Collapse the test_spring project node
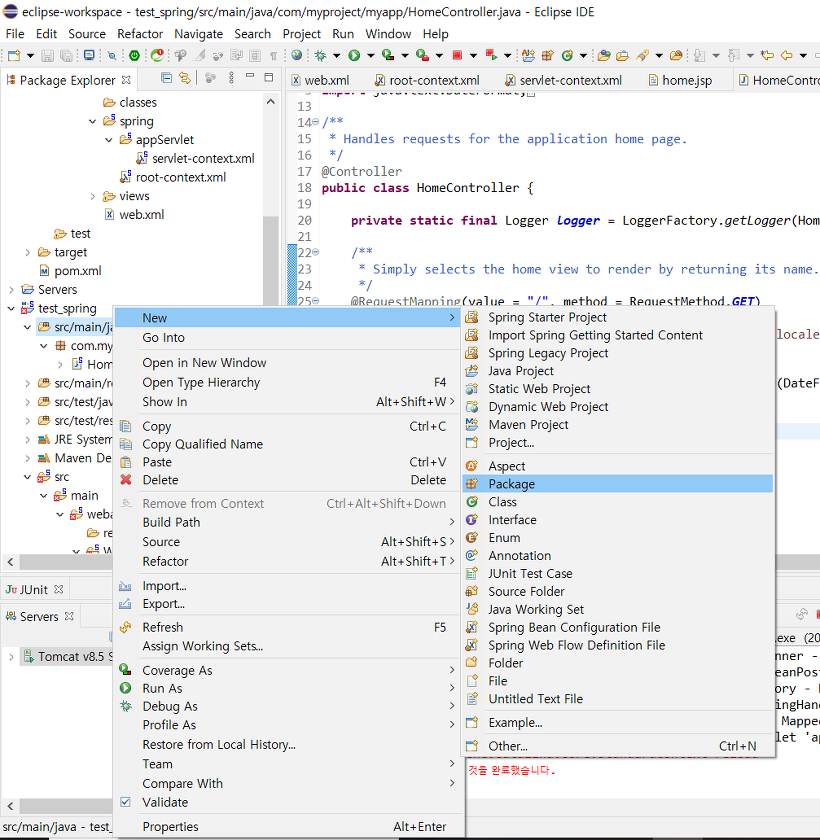This screenshot has height=840, width=820. (11, 309)
